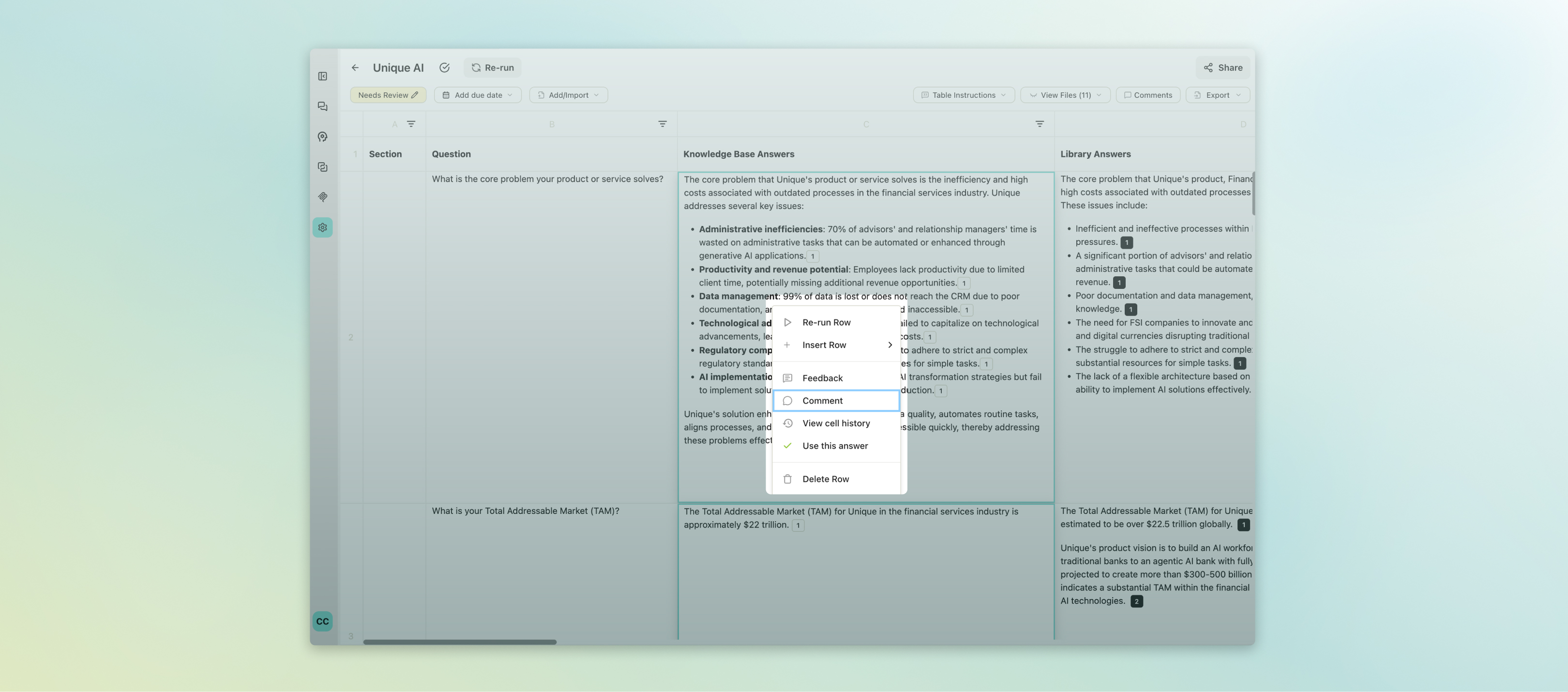The width and height of the screenshot is (1568, 692).
Task: Open citation 1 after 'inaccessible.' in Knowledge Base Answers
Action: (x=966, y=310)
